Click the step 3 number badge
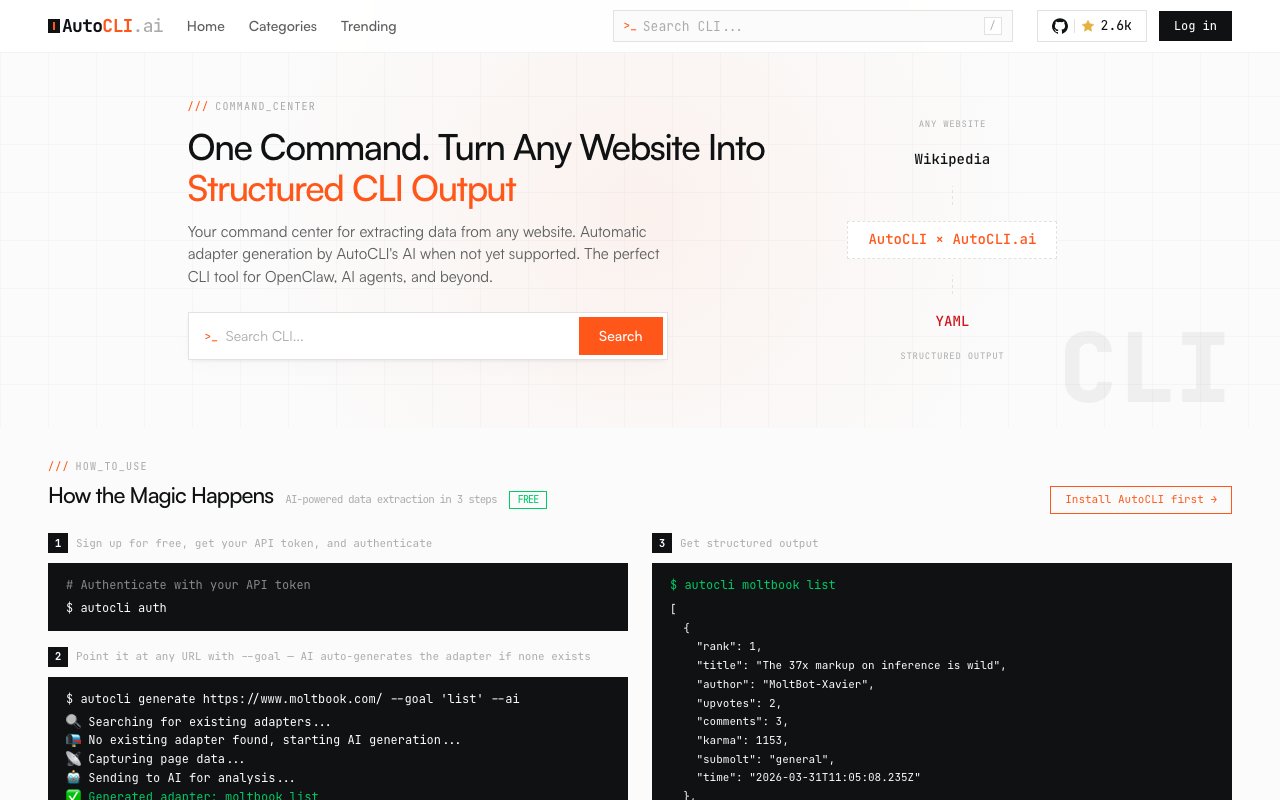The height and width of the screenshot is (800, 1280). [661, 543]
